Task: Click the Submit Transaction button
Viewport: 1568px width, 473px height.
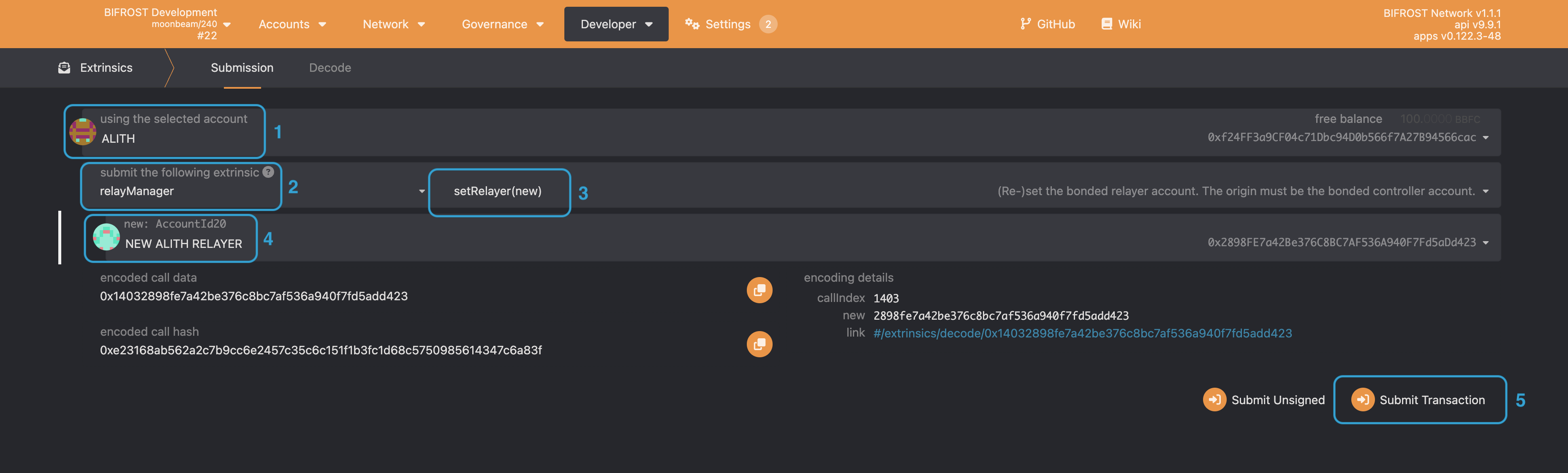Action: click(1419, 400)
